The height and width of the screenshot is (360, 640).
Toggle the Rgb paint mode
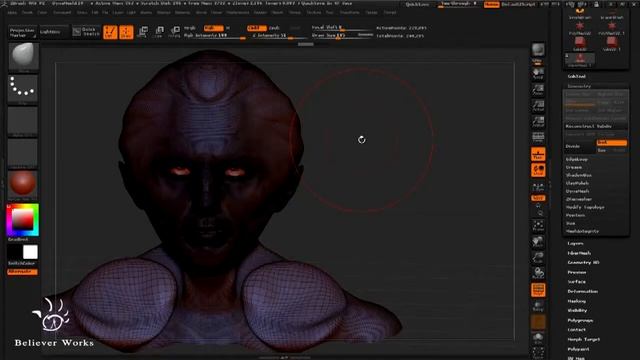tap(213, 28)
